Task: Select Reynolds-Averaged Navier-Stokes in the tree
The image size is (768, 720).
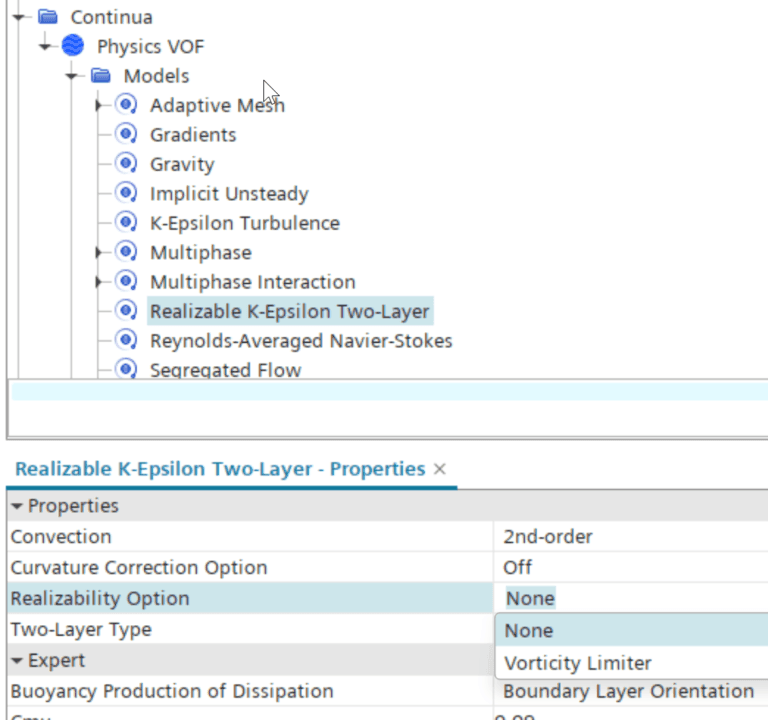Action: click(x=301, y=341)
